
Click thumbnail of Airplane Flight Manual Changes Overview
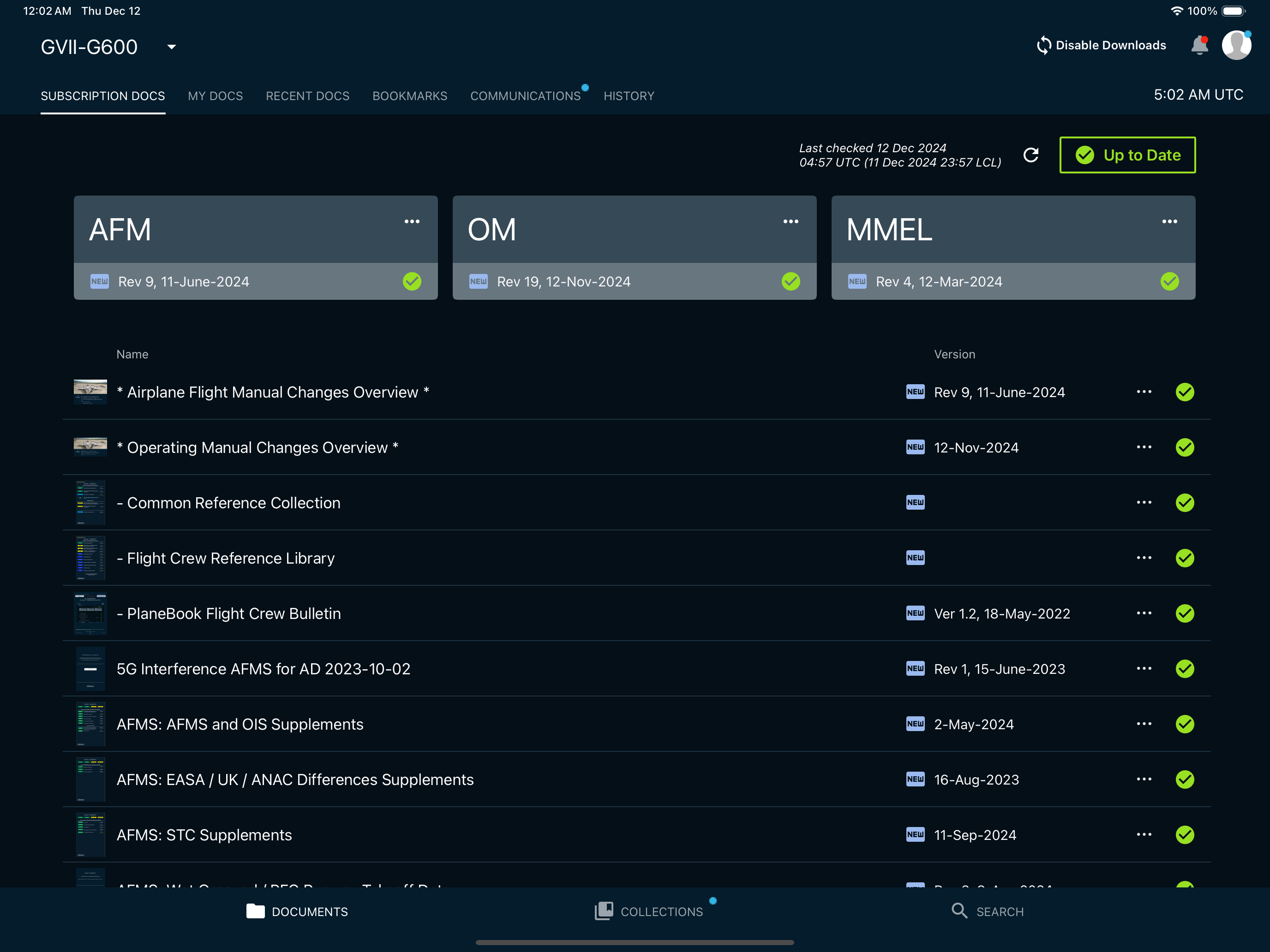pos(91,392)
